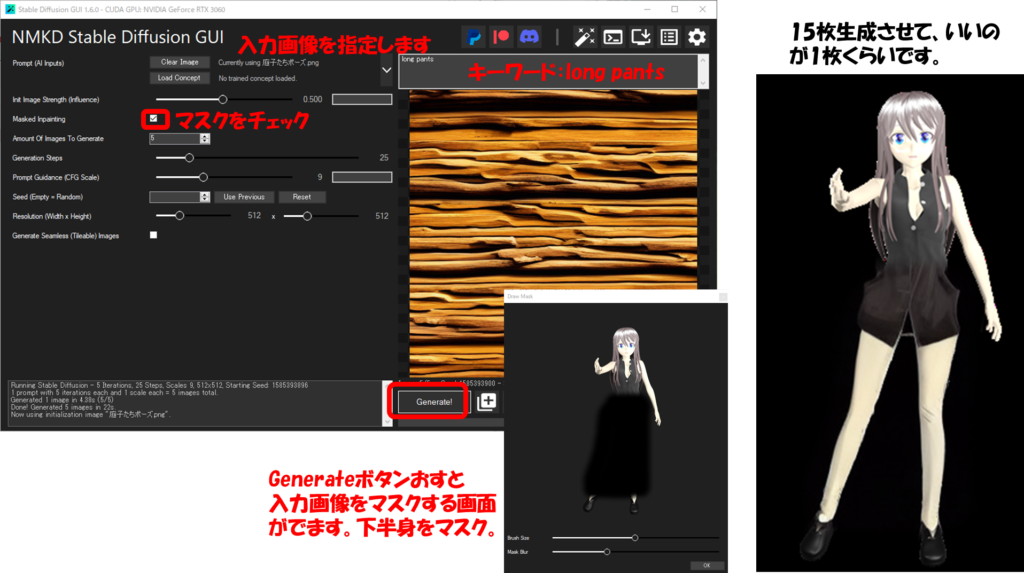1024x573 pixels.
Task: Minimize the Stable Diffusion GUI window
Action: tap(647, 9)
